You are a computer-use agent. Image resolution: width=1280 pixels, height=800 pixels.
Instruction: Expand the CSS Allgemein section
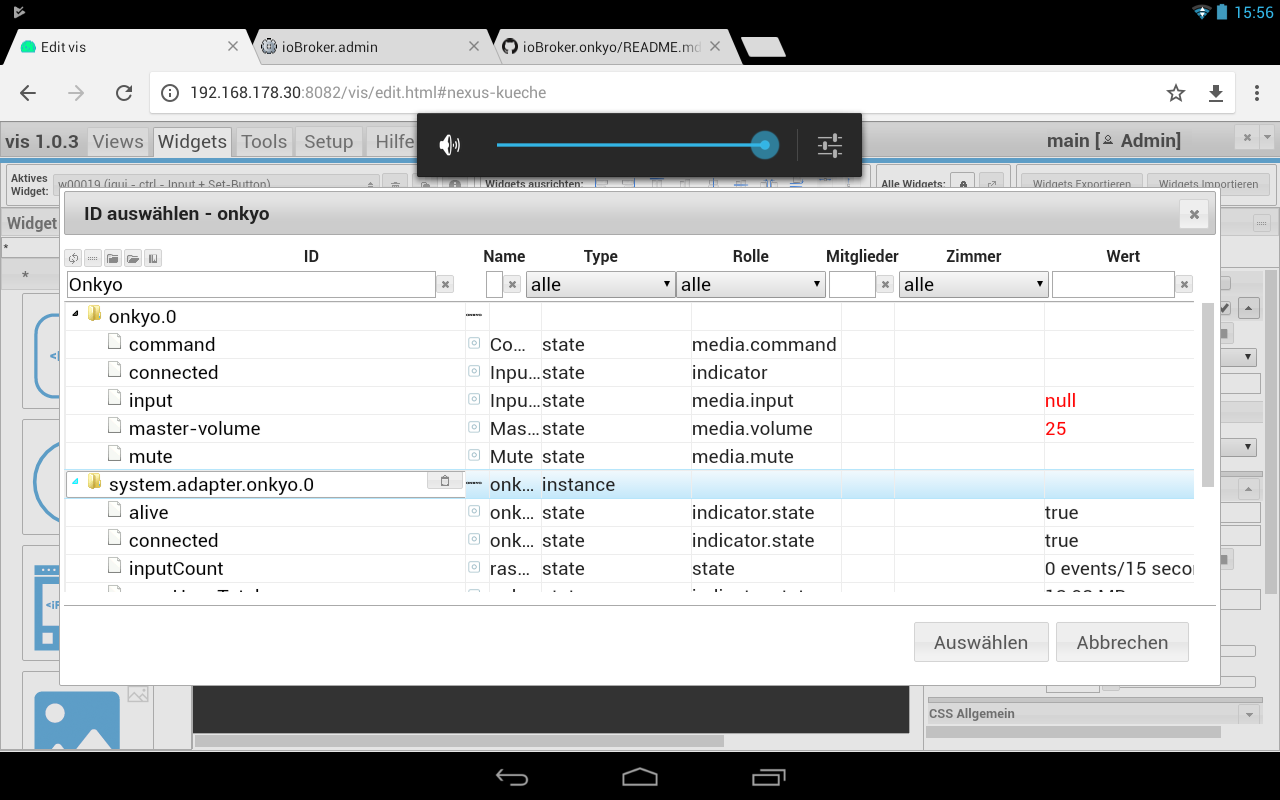point(1248,714)
